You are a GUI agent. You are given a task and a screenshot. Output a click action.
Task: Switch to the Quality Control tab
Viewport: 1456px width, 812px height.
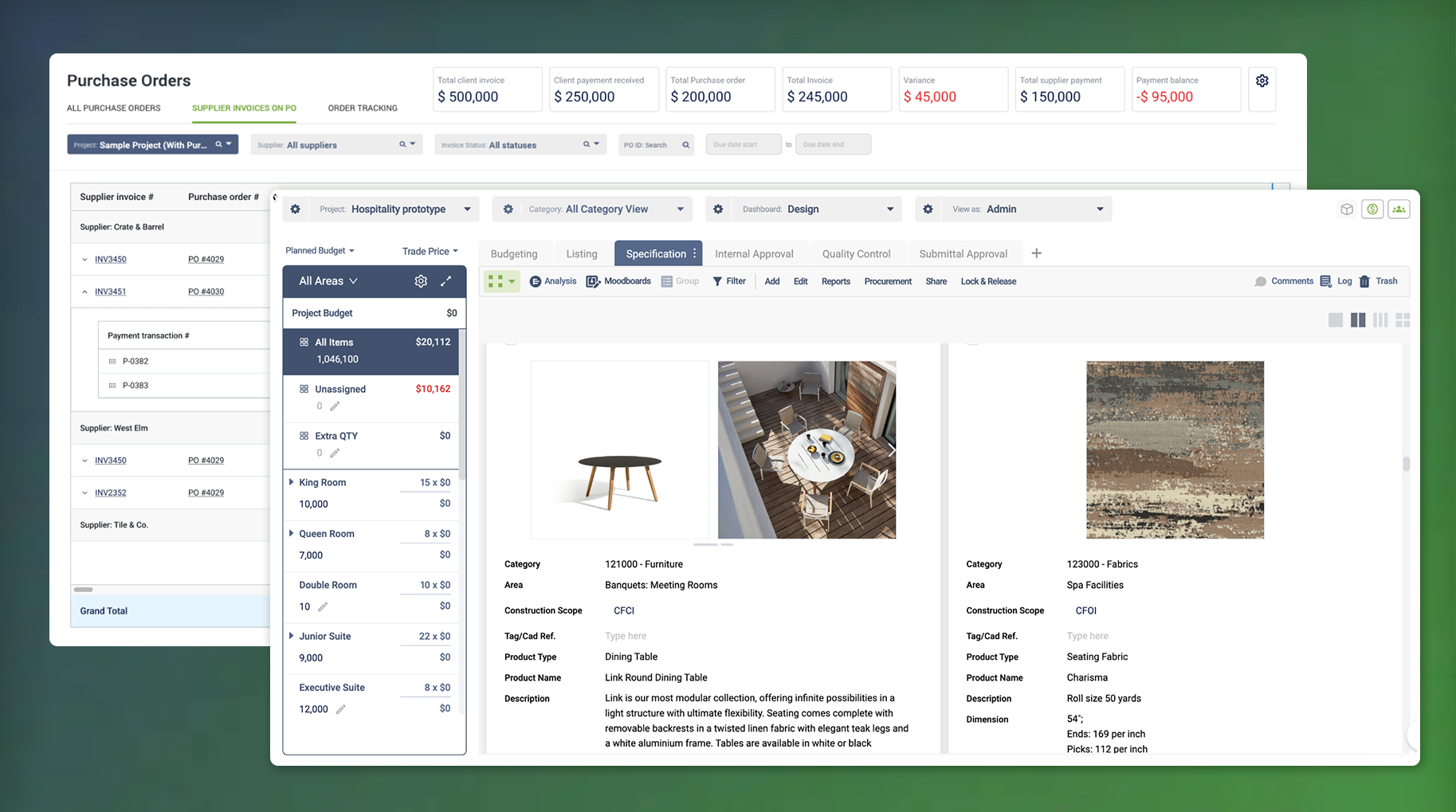click(x=856, y=254)
